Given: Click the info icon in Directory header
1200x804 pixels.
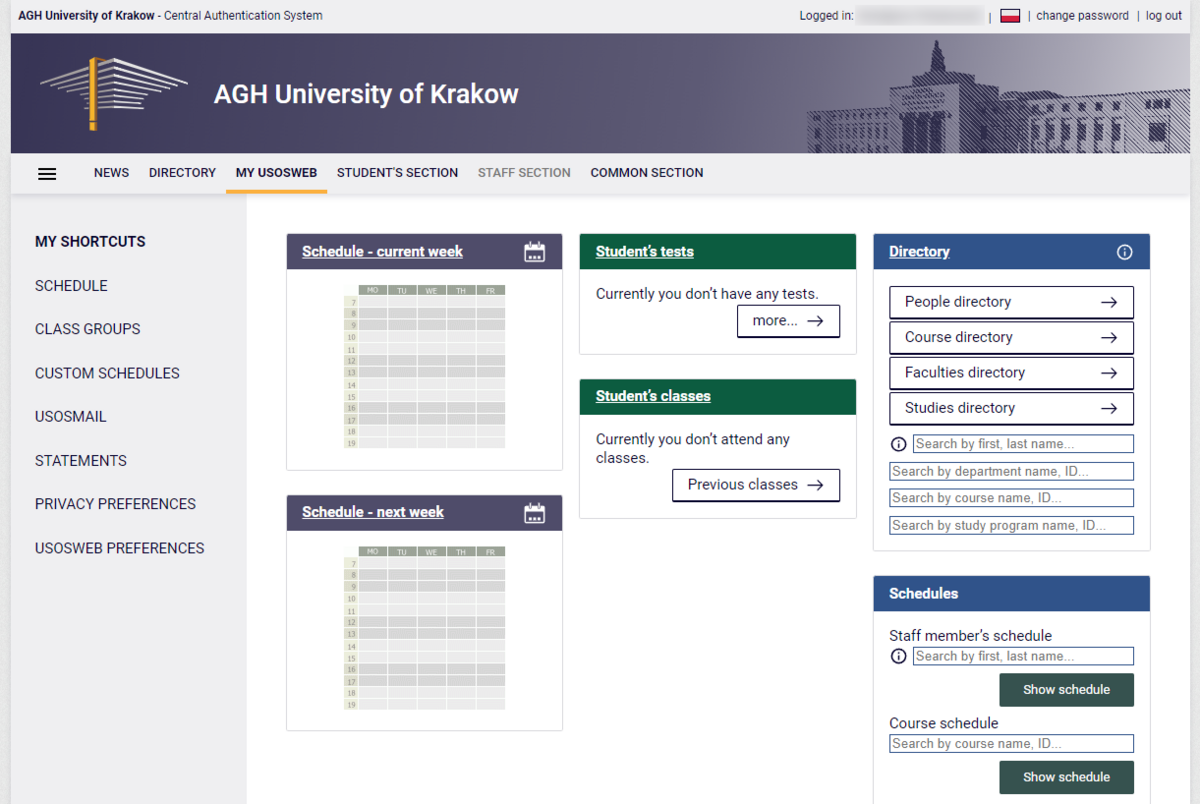Looking at the screenshot, I should tap(1124, 252).
